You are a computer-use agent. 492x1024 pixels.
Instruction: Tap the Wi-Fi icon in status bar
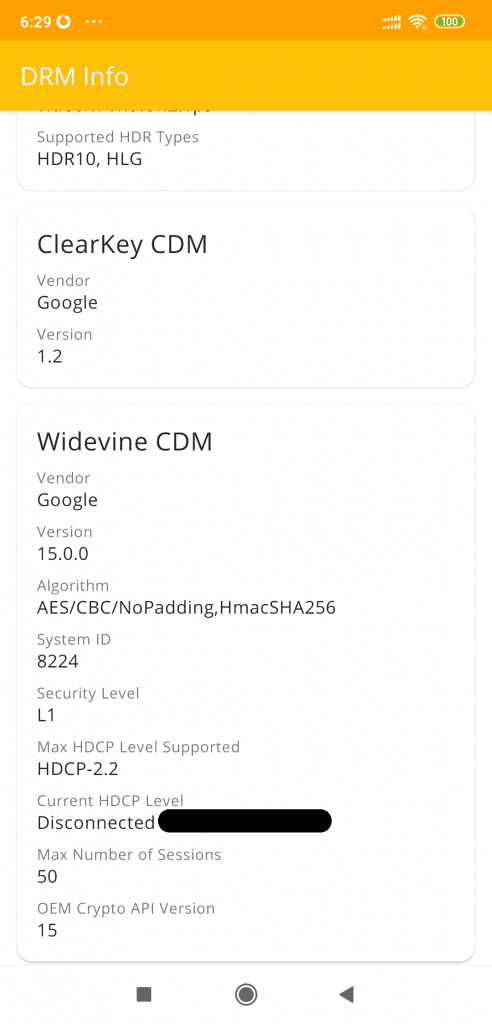[x=416, y=22]
